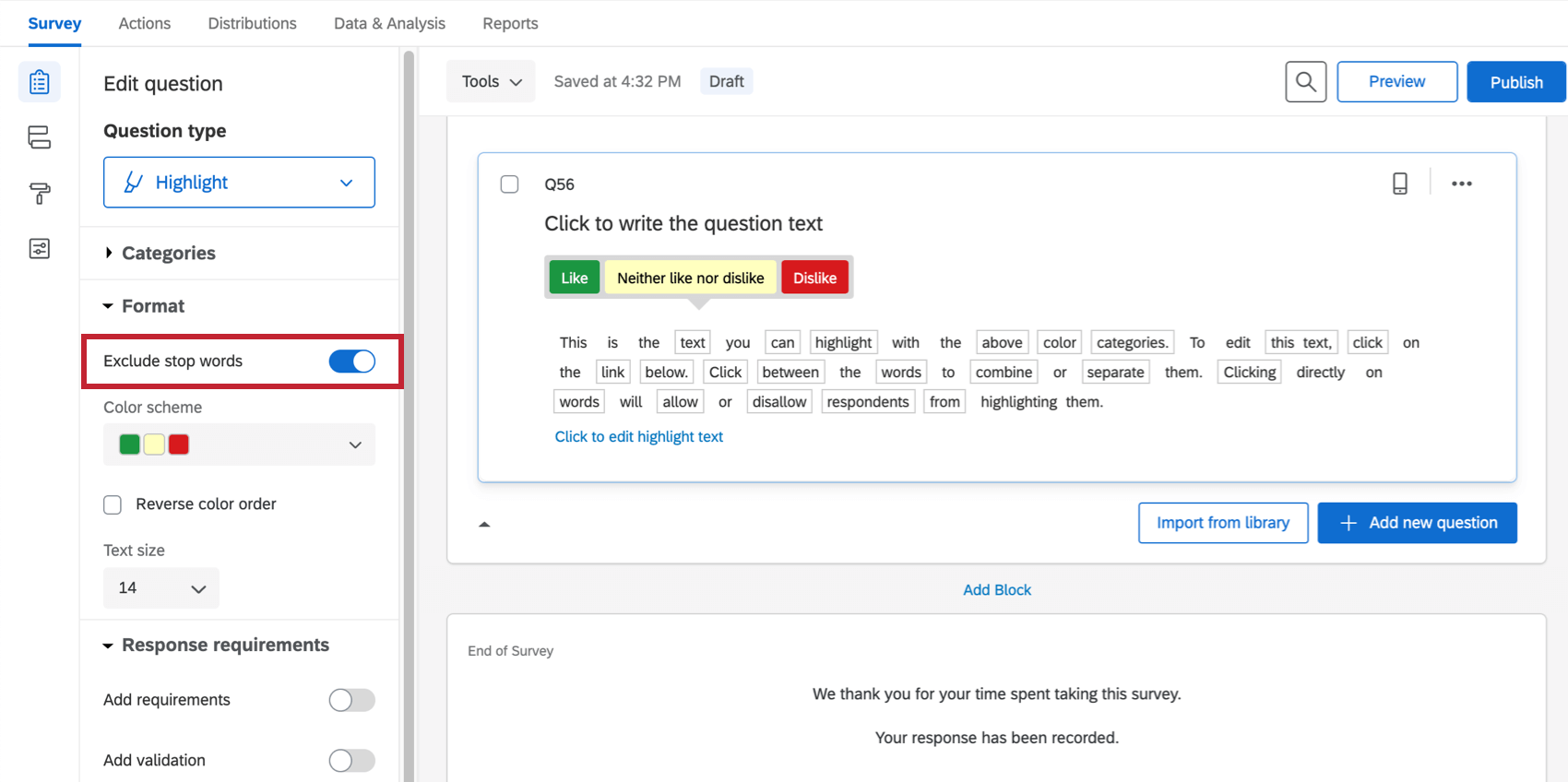Open the Color scheme dropdown

tap(239, 444)
